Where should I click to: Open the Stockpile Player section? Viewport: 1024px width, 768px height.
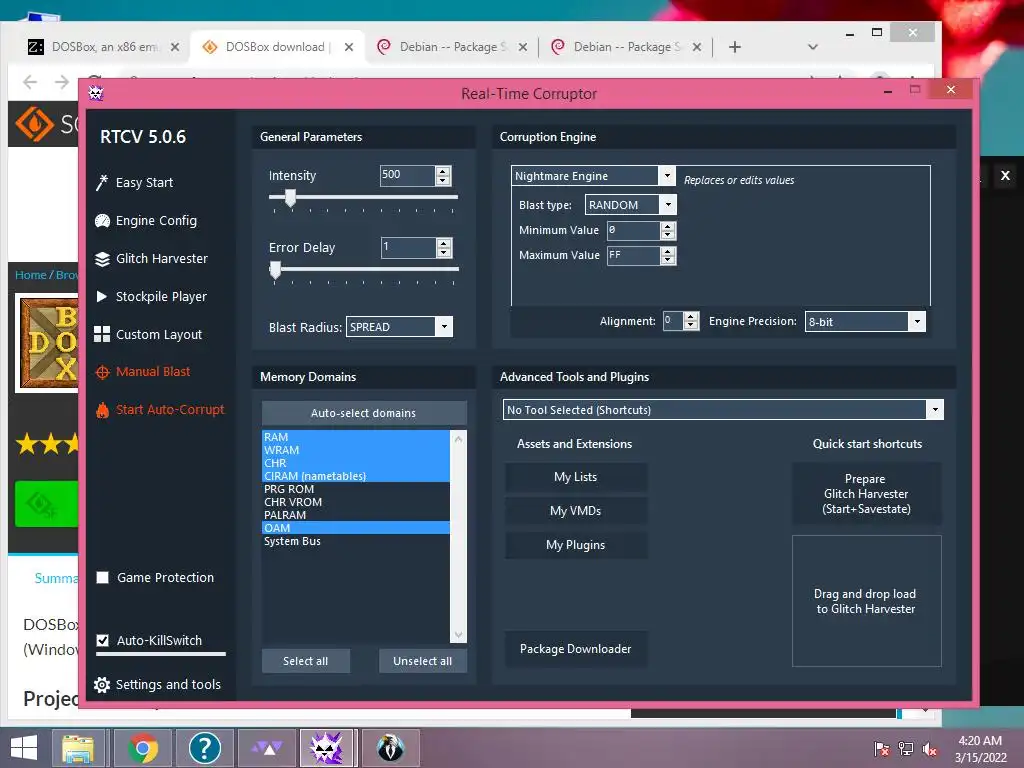161,296
